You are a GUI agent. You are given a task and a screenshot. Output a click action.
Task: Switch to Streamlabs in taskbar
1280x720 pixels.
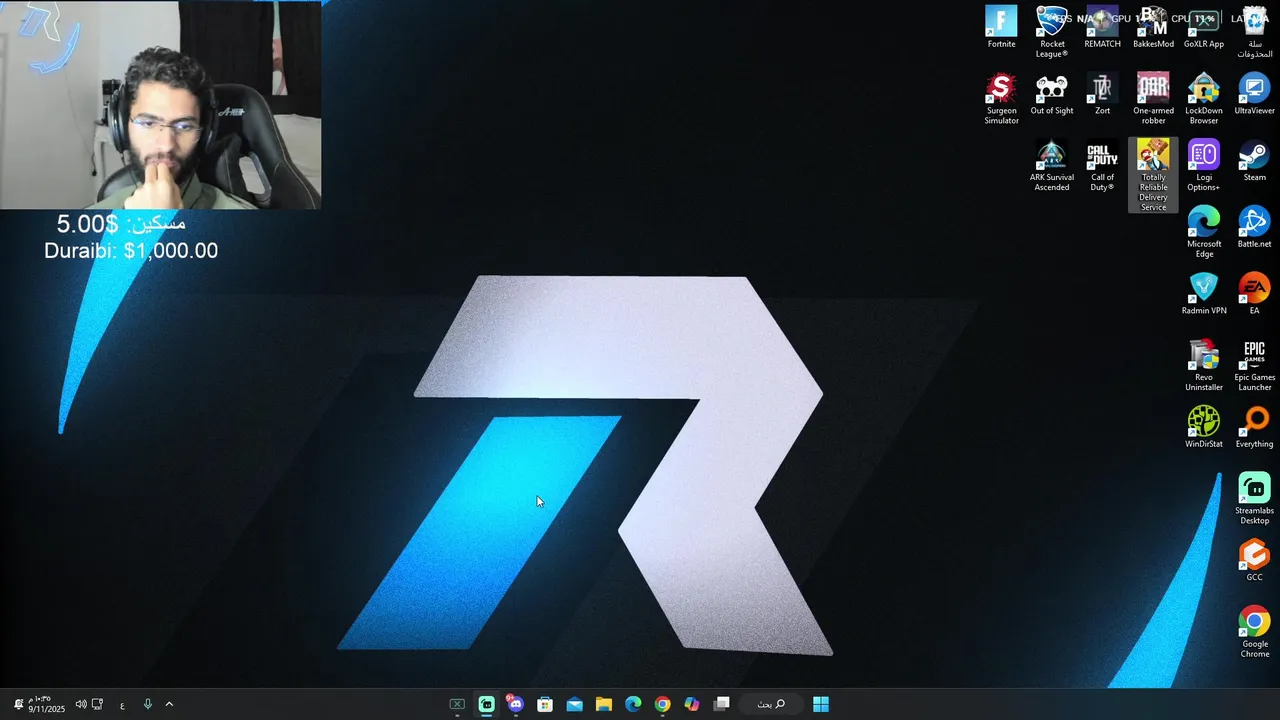(x=486, y=704)
